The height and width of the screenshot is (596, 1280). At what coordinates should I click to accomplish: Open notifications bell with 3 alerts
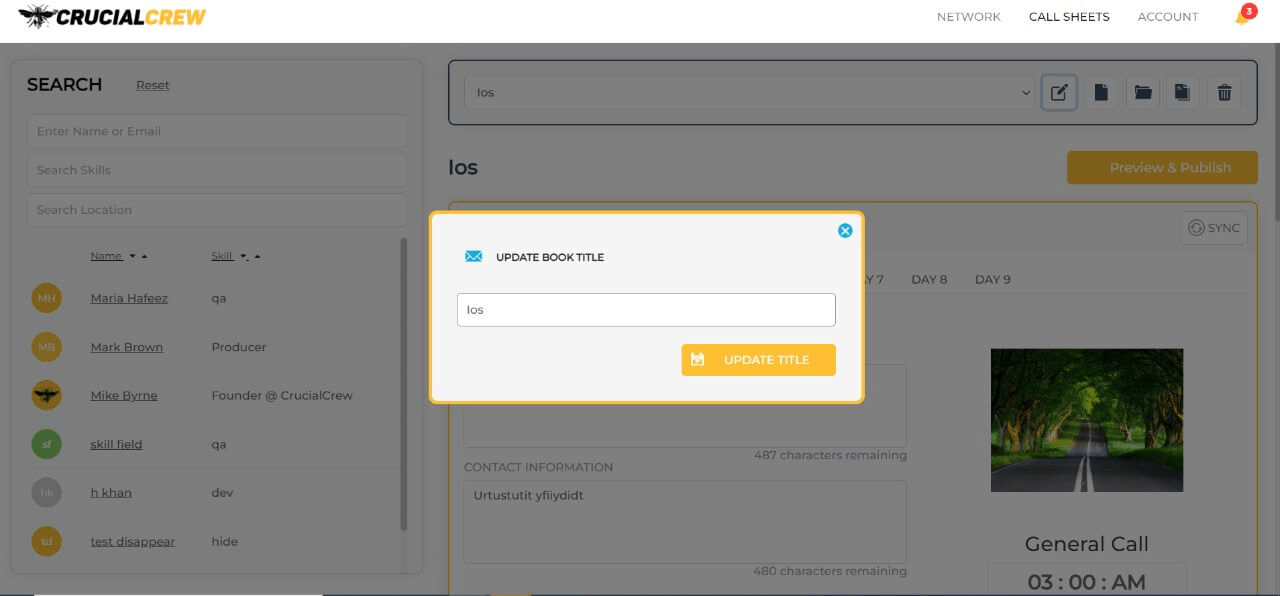(1242, 17)
